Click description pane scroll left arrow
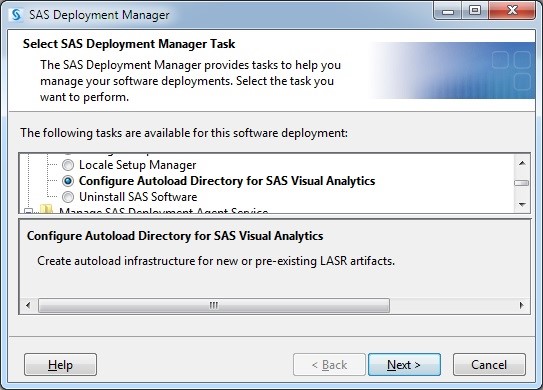 (28, 305)
